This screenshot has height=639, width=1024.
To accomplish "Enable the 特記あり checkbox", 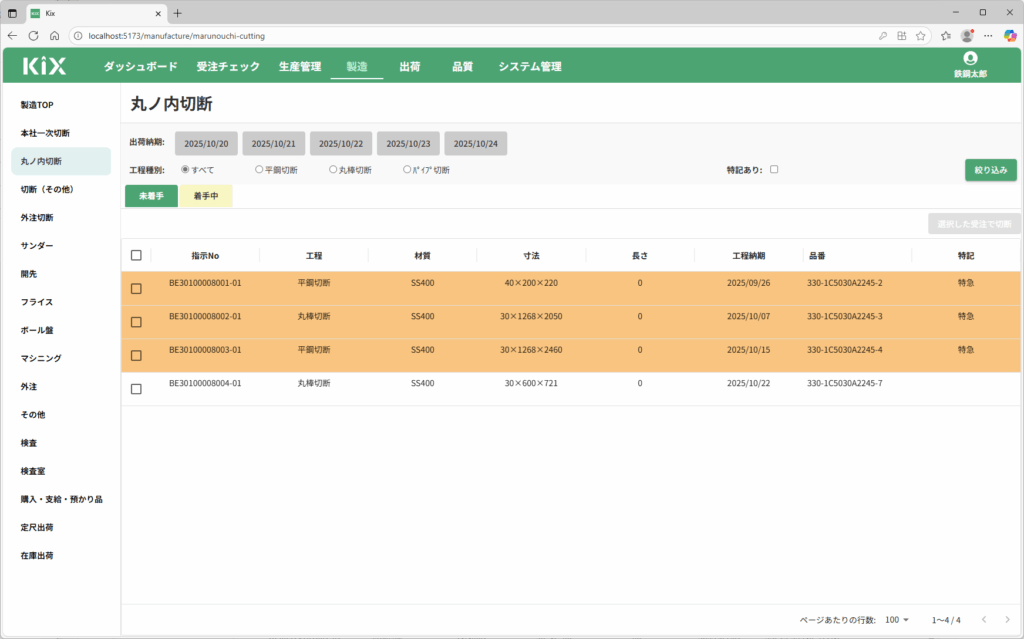I will [774, 170].
